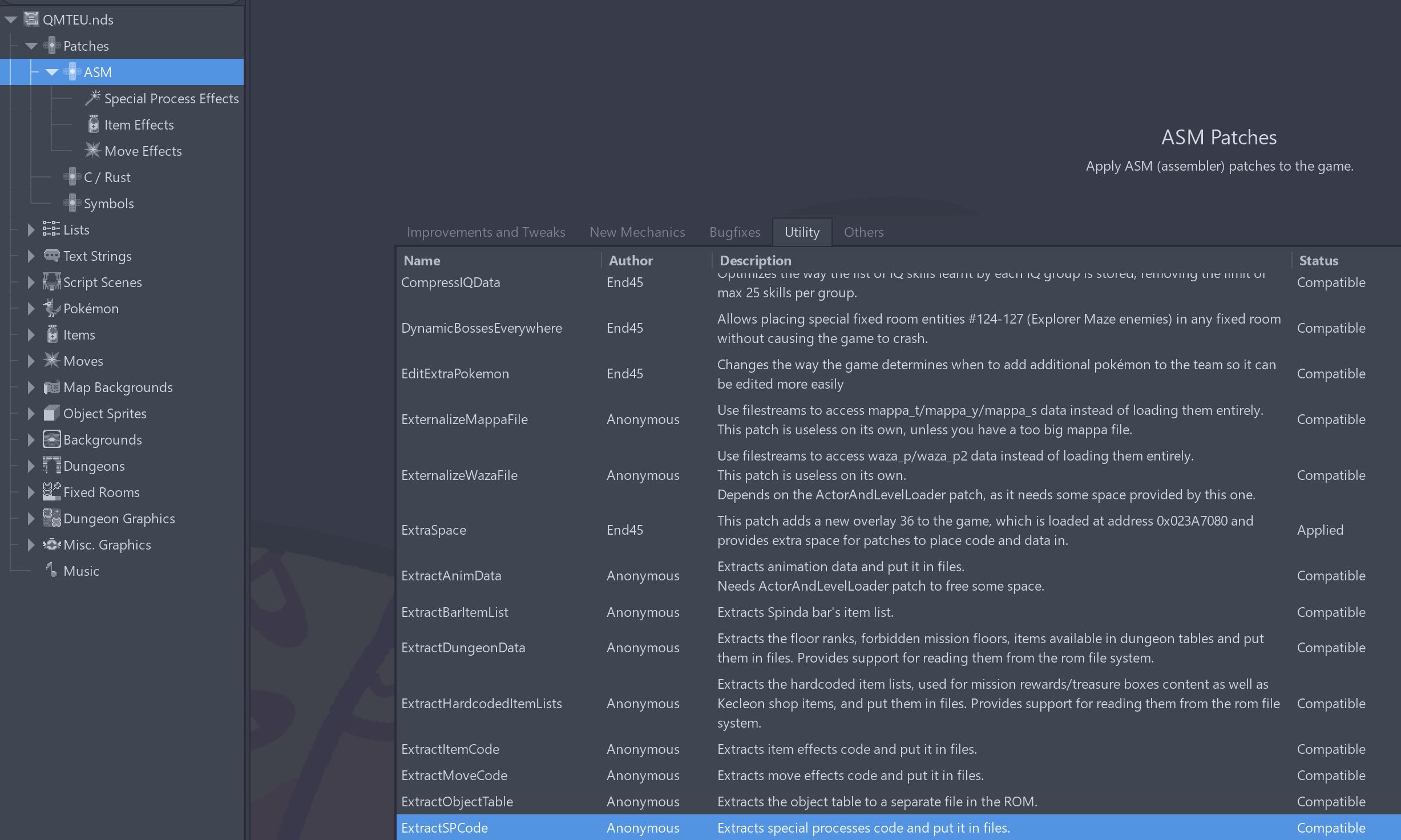The height and width of the screenshot is (840, 1401).
Task: Click the Item Effects jar icon
Action: pyautogui.click(x=93, y=124)
